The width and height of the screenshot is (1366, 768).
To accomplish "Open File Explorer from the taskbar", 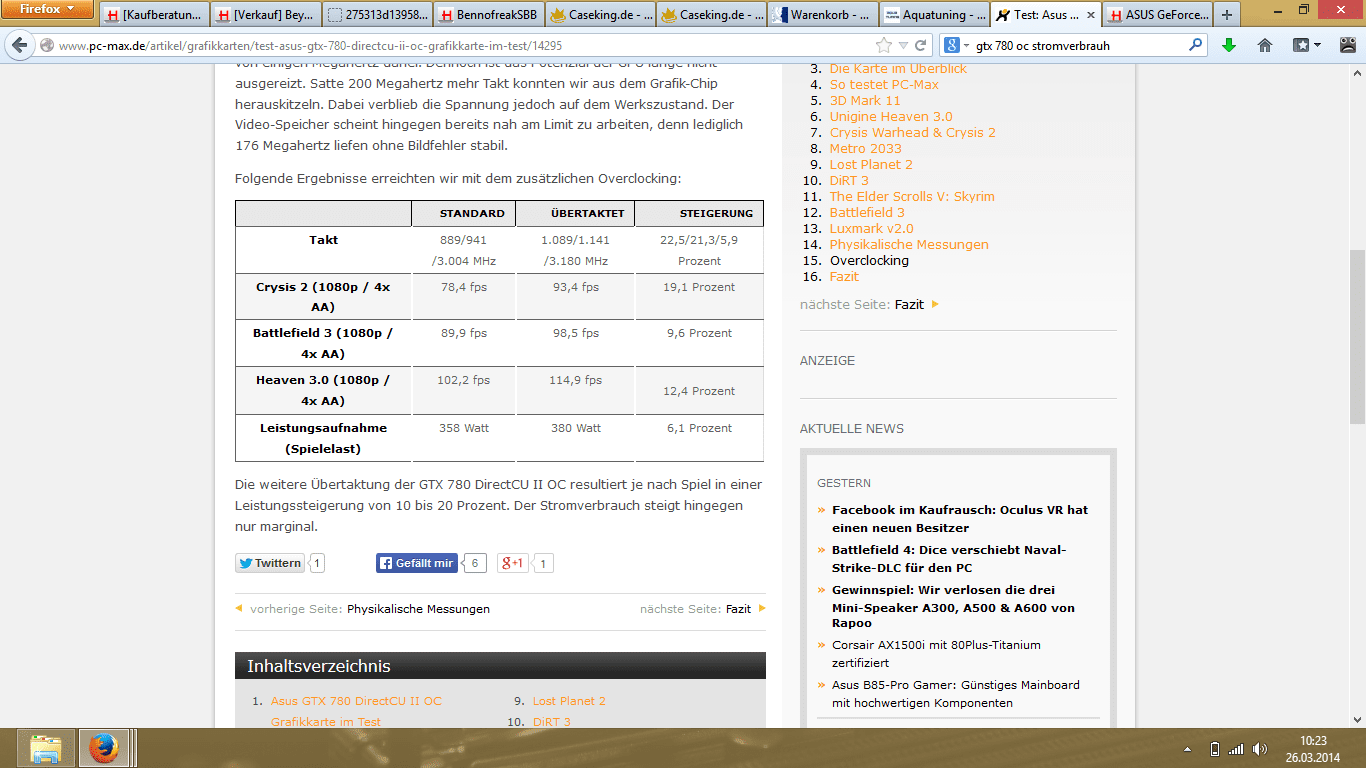I will (x=46, y=748).
